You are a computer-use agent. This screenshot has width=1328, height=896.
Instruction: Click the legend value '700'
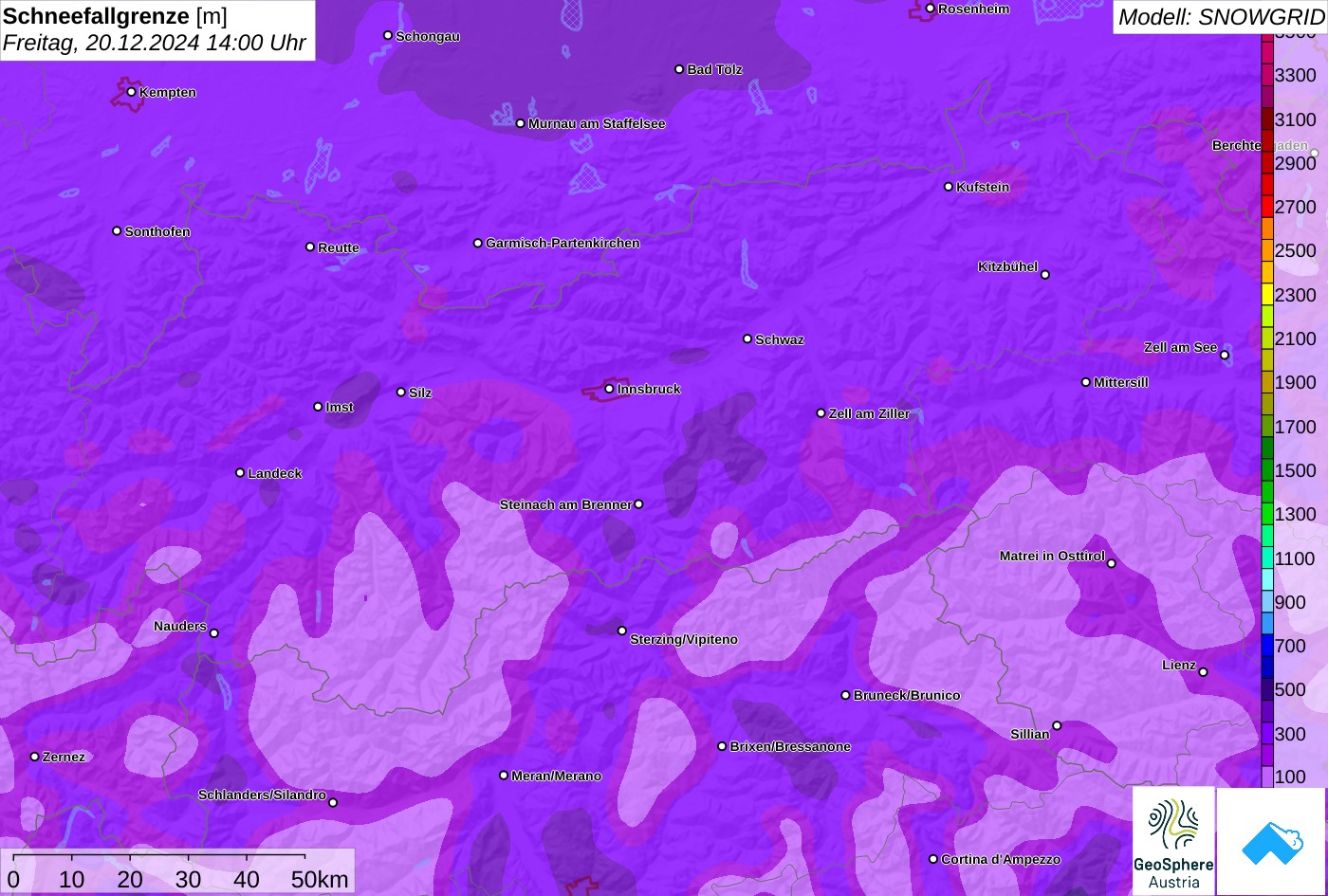(x=1291, y=646)
